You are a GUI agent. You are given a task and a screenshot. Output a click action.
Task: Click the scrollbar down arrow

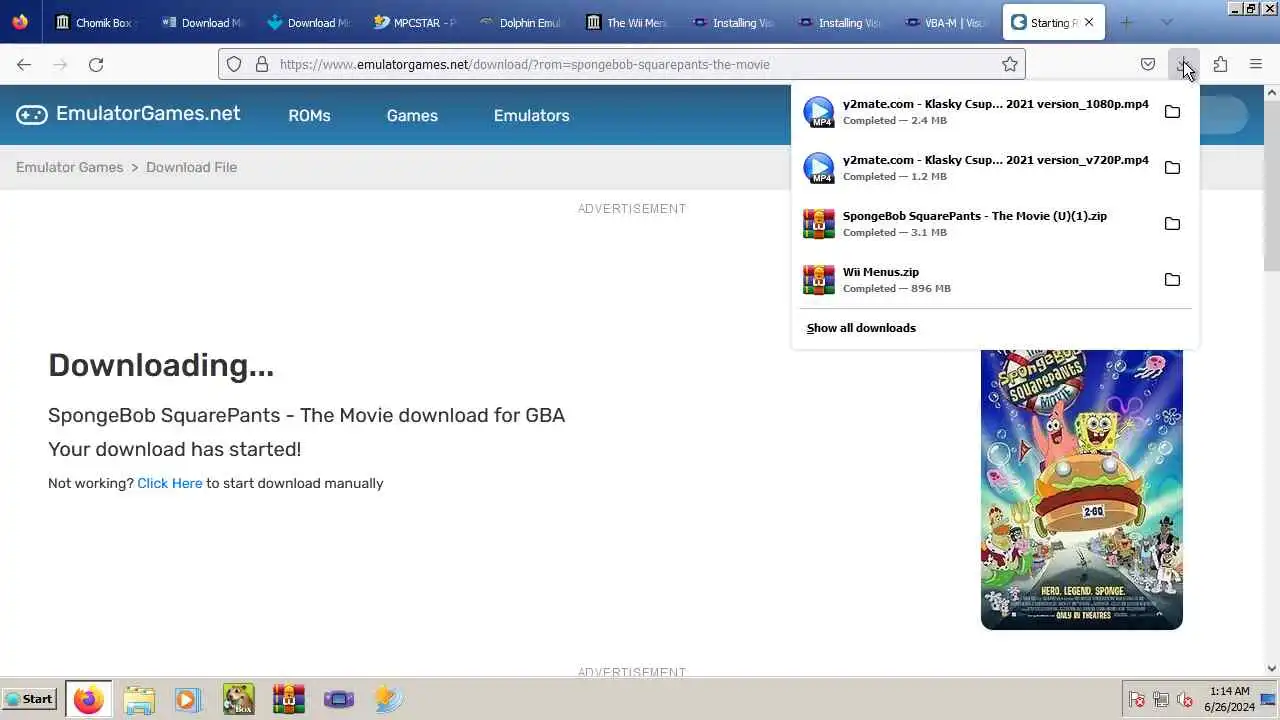tap(1272, 669)
